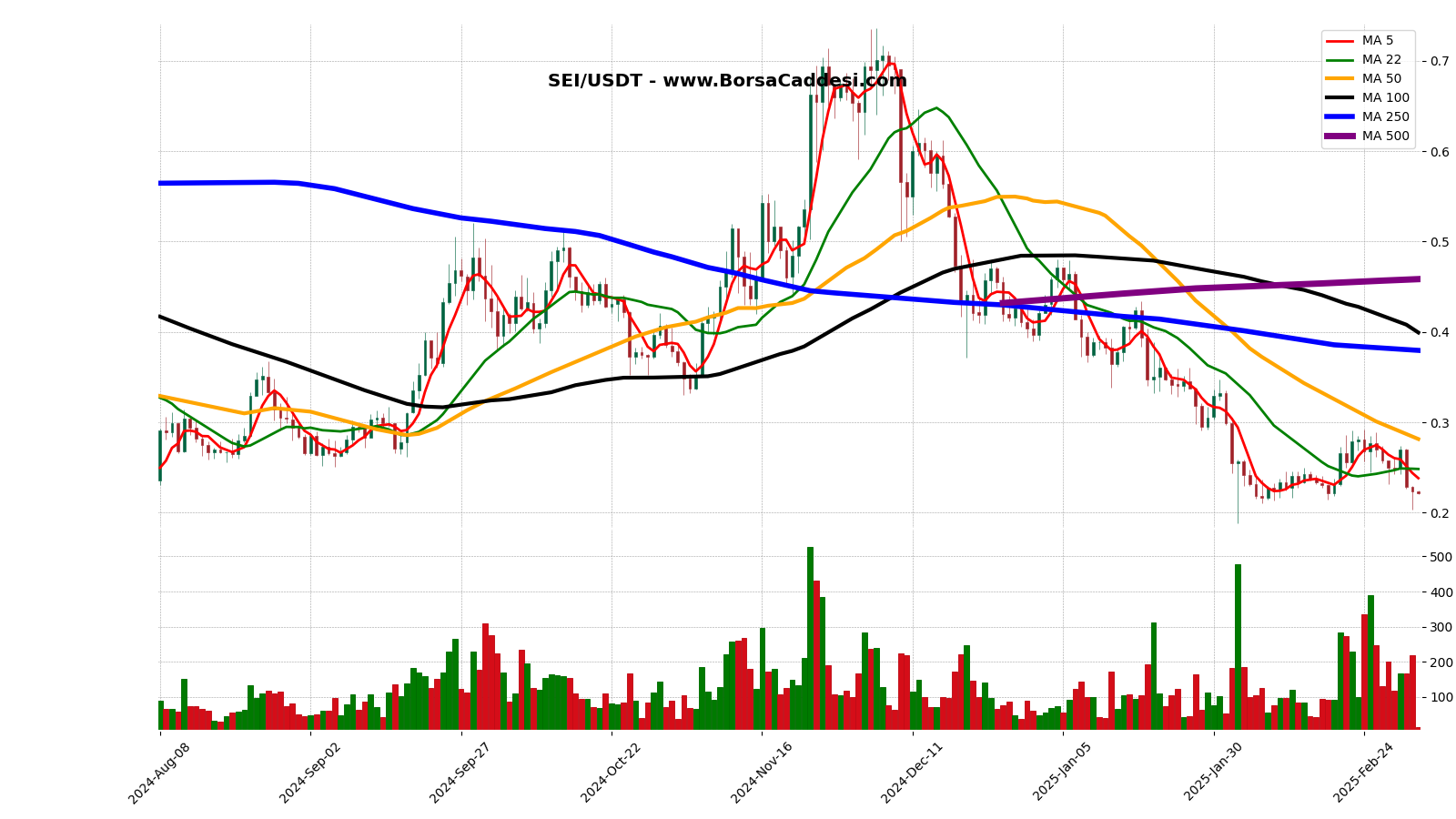
Task: Click the 2024-Dec-11 date label
Action: pyautogui.click(x=913, y=773)
